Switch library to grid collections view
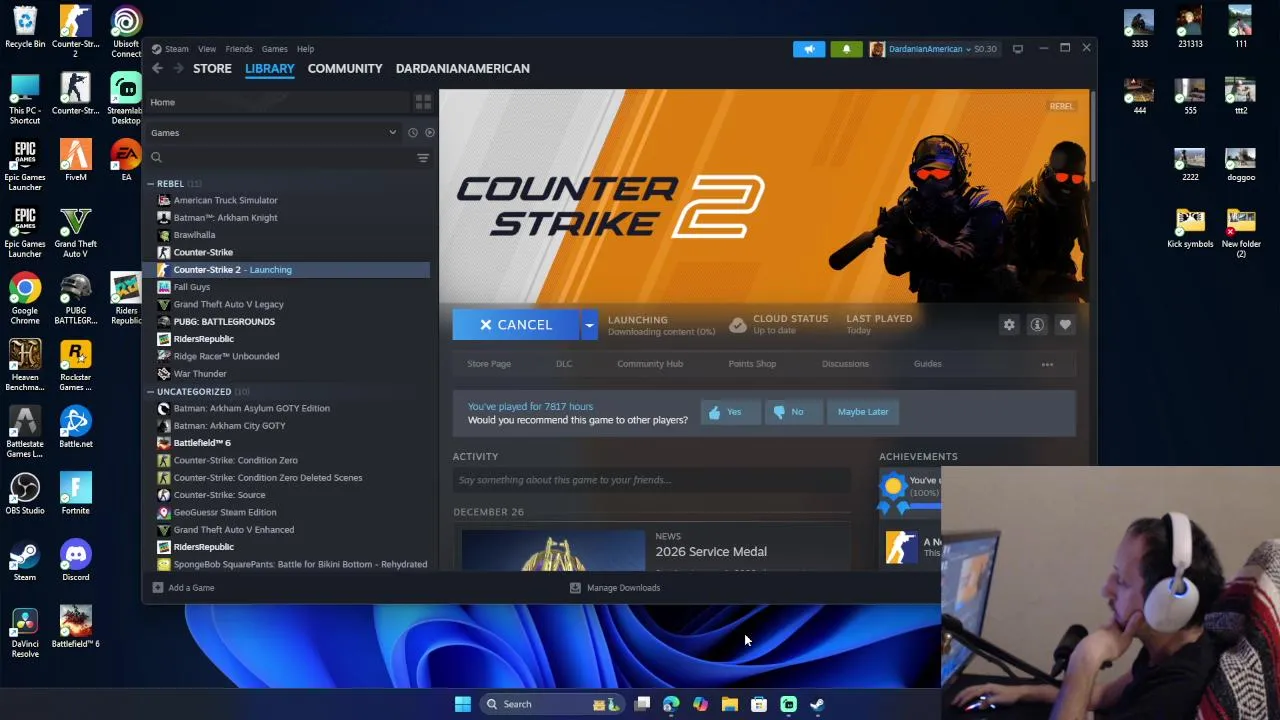 pyautogui.click(x=423, y=102)
